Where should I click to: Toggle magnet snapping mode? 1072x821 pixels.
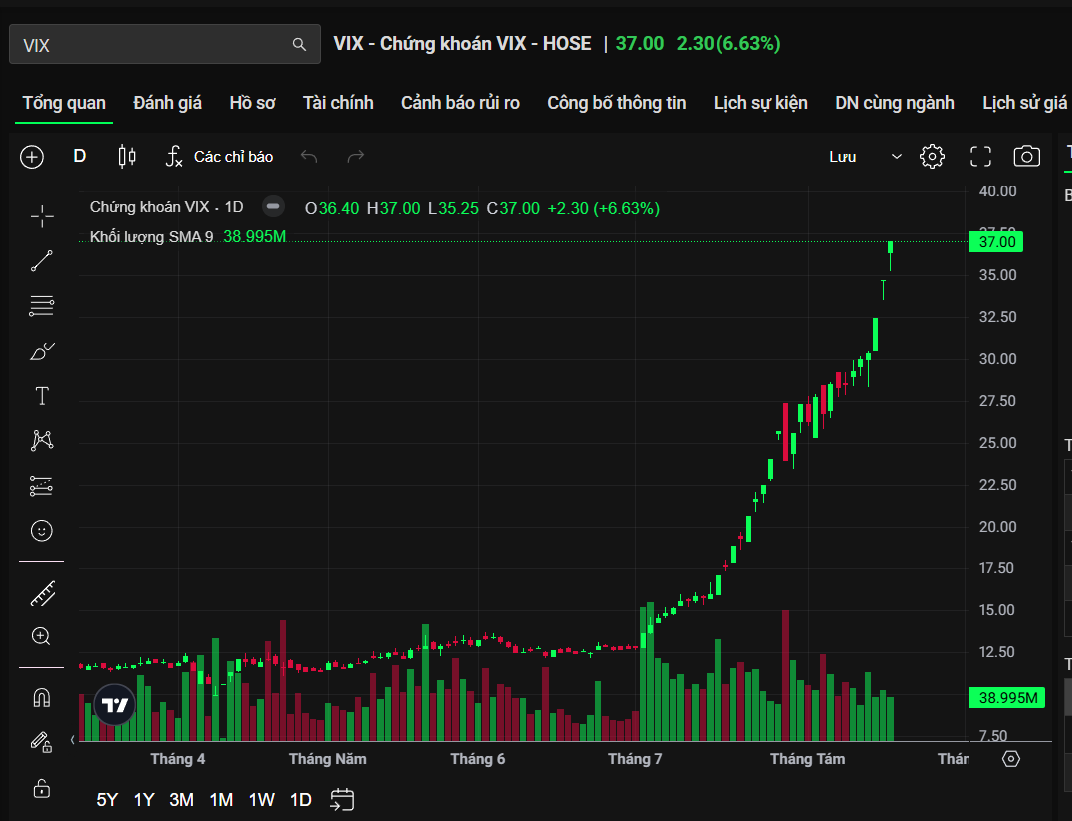point(42,698)
